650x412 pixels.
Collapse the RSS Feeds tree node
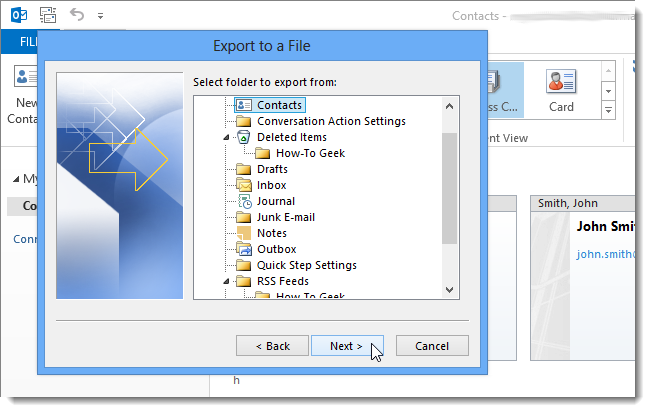point(226,281)
